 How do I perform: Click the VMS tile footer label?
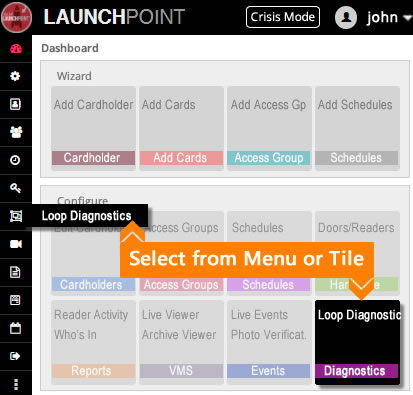click(x=181, y=371)
